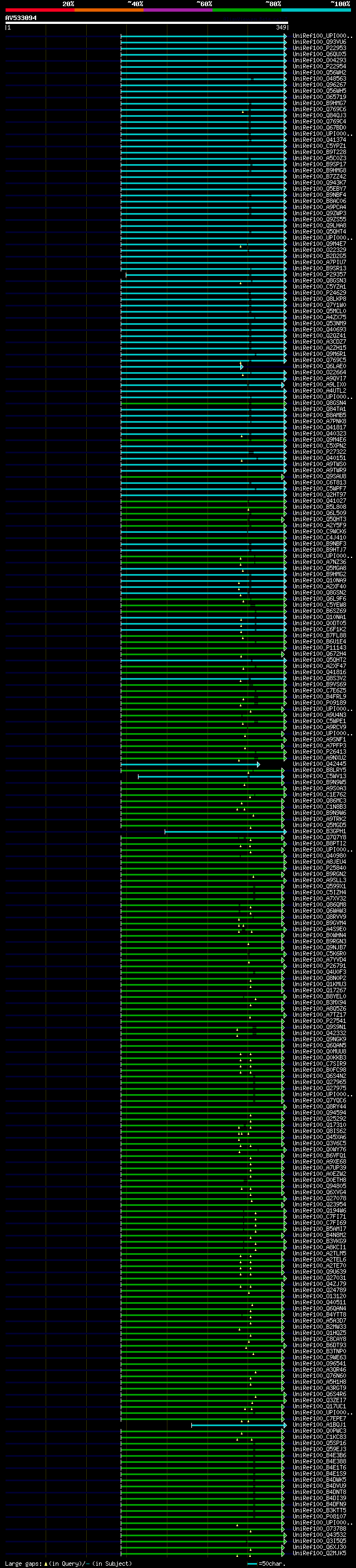The image size is (356, 1568).
Task: Select the UniRef100_P26413 entry
Action: (319, 752)
